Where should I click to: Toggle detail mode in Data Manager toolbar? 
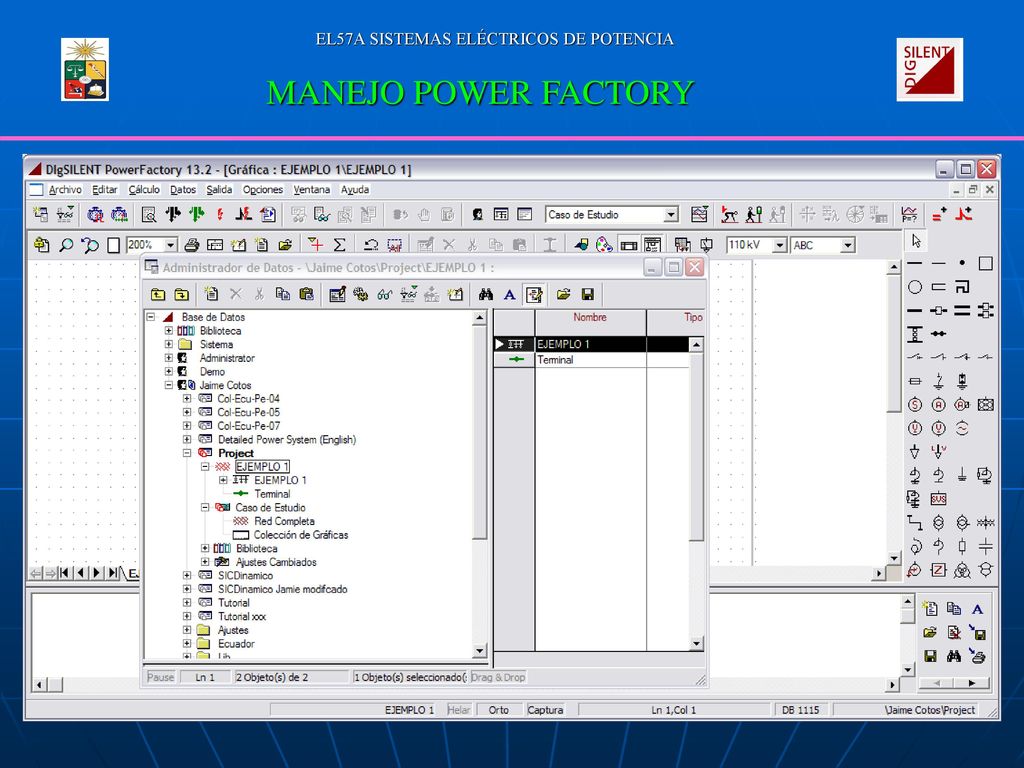[x=534, y=295]
